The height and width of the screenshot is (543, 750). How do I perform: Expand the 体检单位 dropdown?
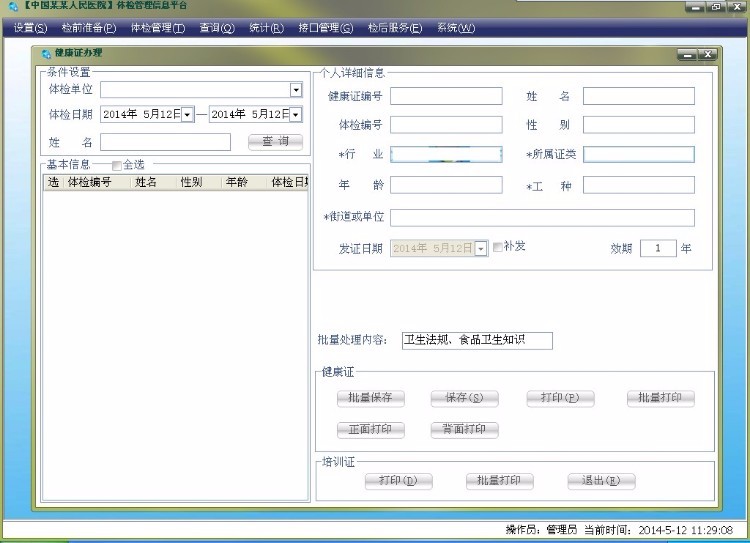coord(296,89)
